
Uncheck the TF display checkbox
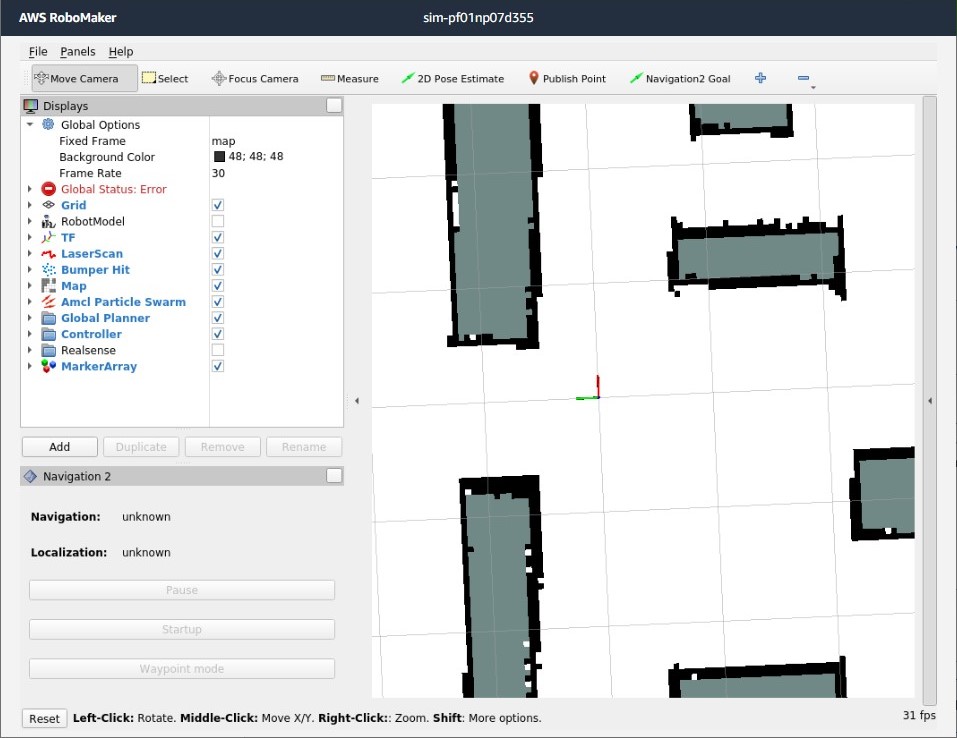point(218,237)
